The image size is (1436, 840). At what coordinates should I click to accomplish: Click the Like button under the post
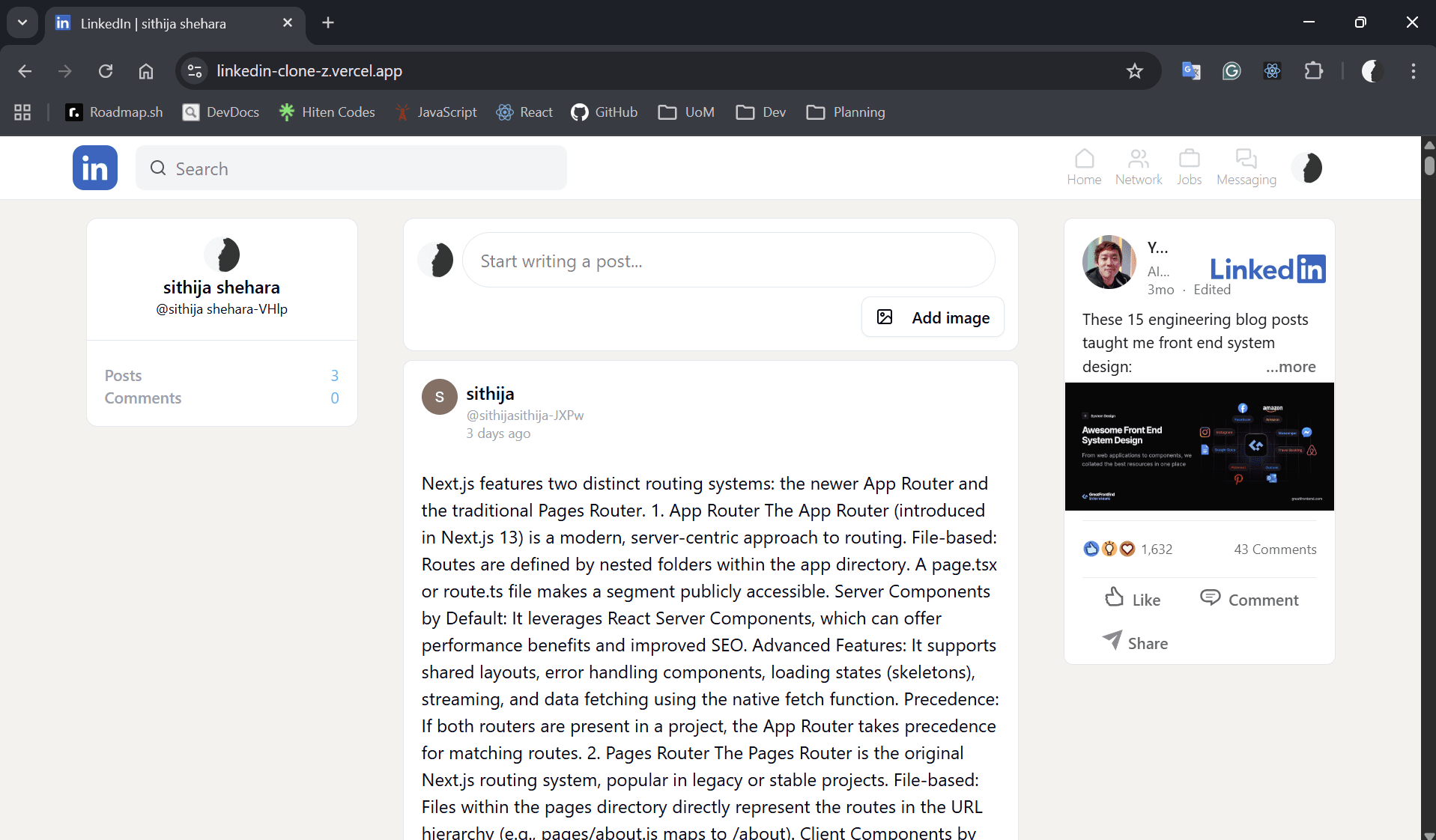coord(1132,599)
